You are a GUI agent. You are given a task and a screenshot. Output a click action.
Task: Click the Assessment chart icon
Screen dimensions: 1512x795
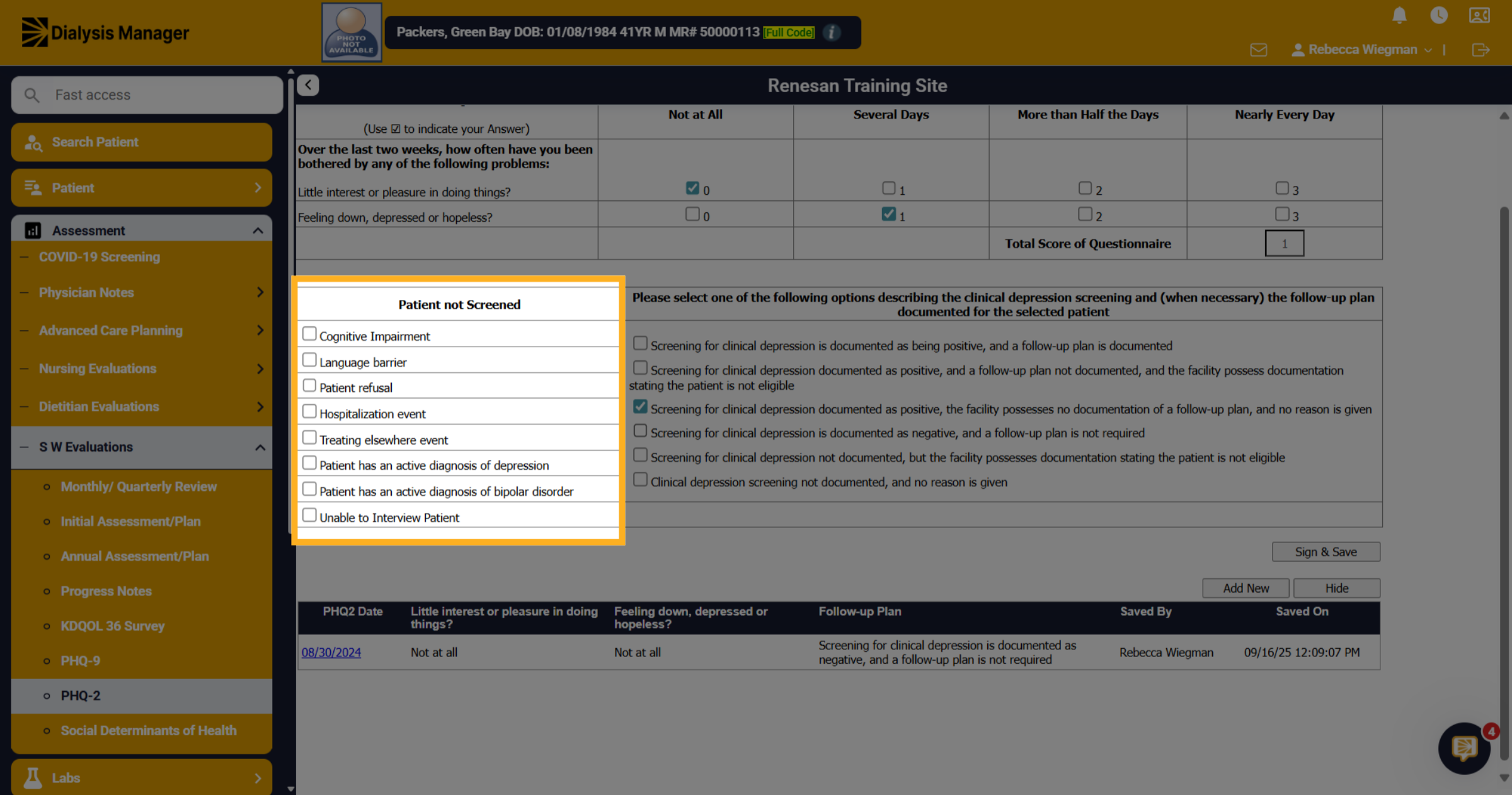(33, 231)
